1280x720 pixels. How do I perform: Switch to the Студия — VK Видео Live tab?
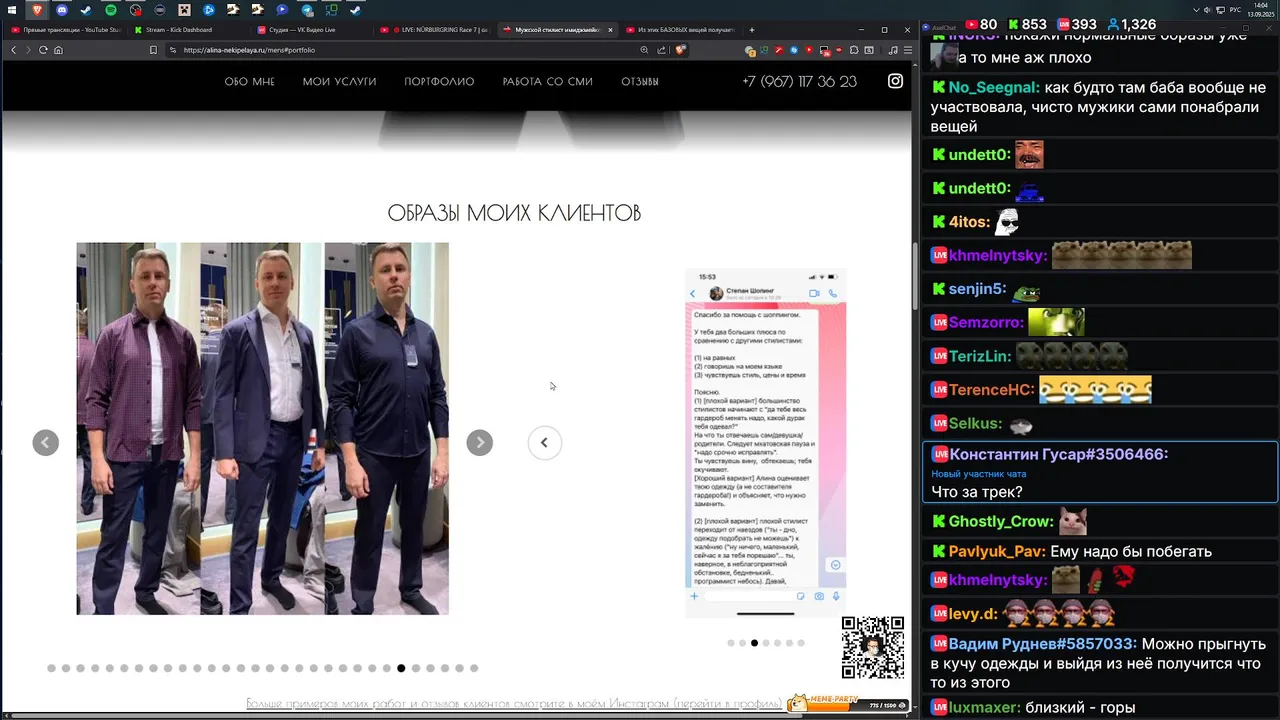311,30
